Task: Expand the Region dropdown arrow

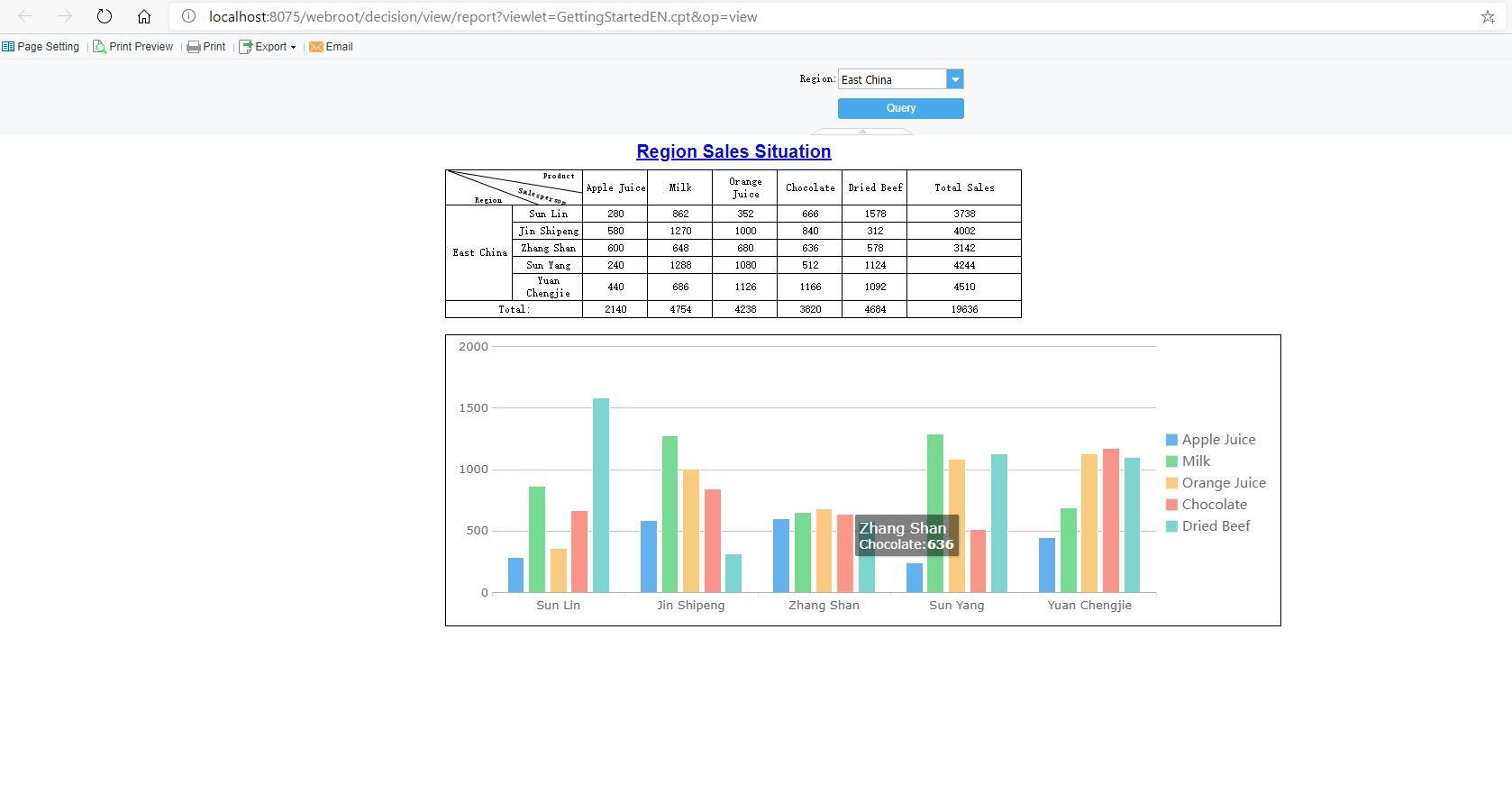Action: click(x=955, y=79)
